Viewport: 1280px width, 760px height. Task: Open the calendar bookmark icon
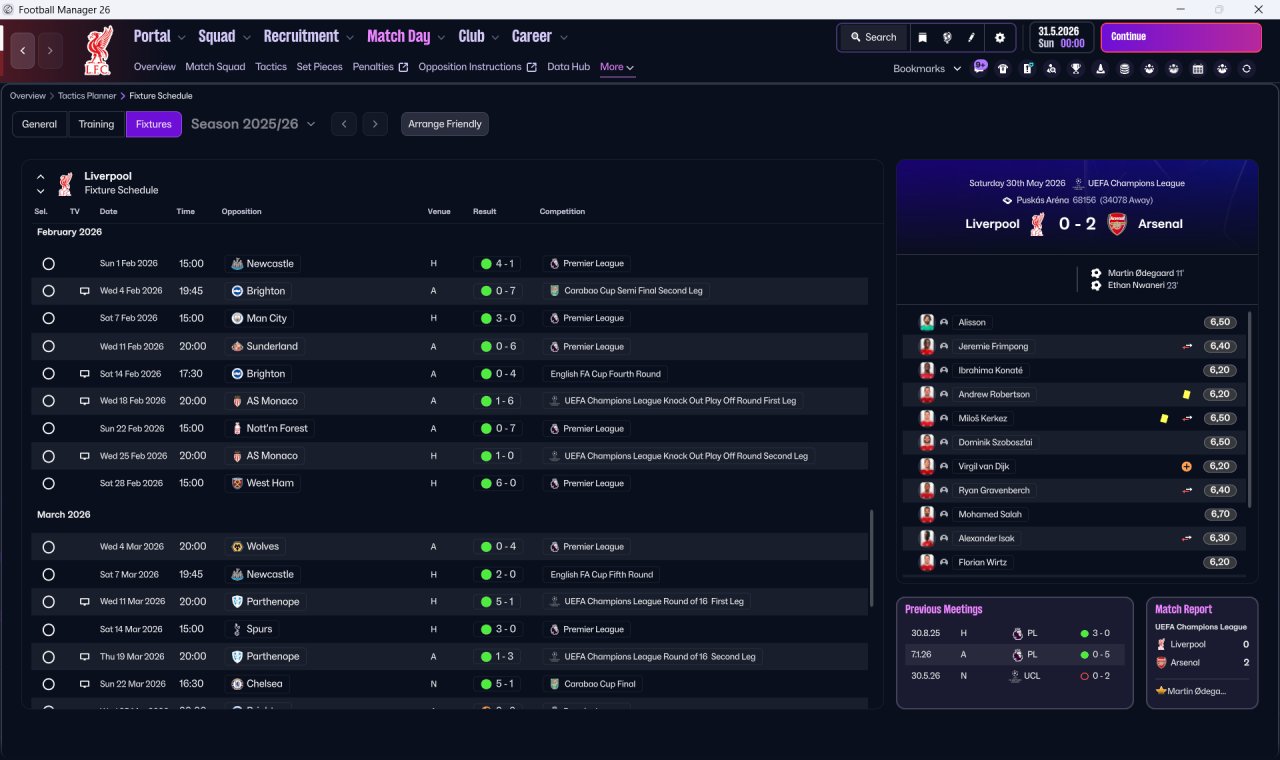[x=1198, y=69]
